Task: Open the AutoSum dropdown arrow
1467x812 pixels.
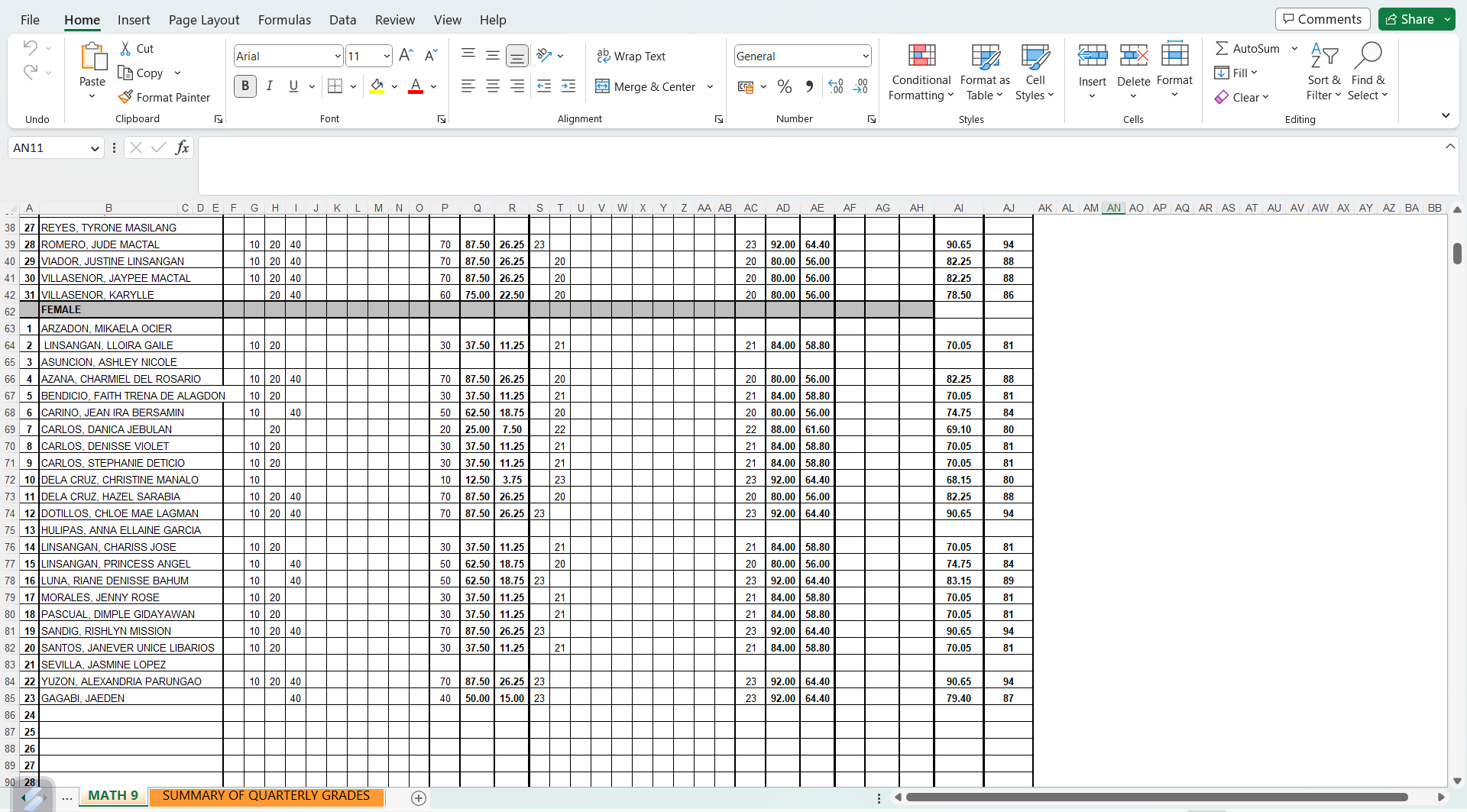Action: (1294, 48)
